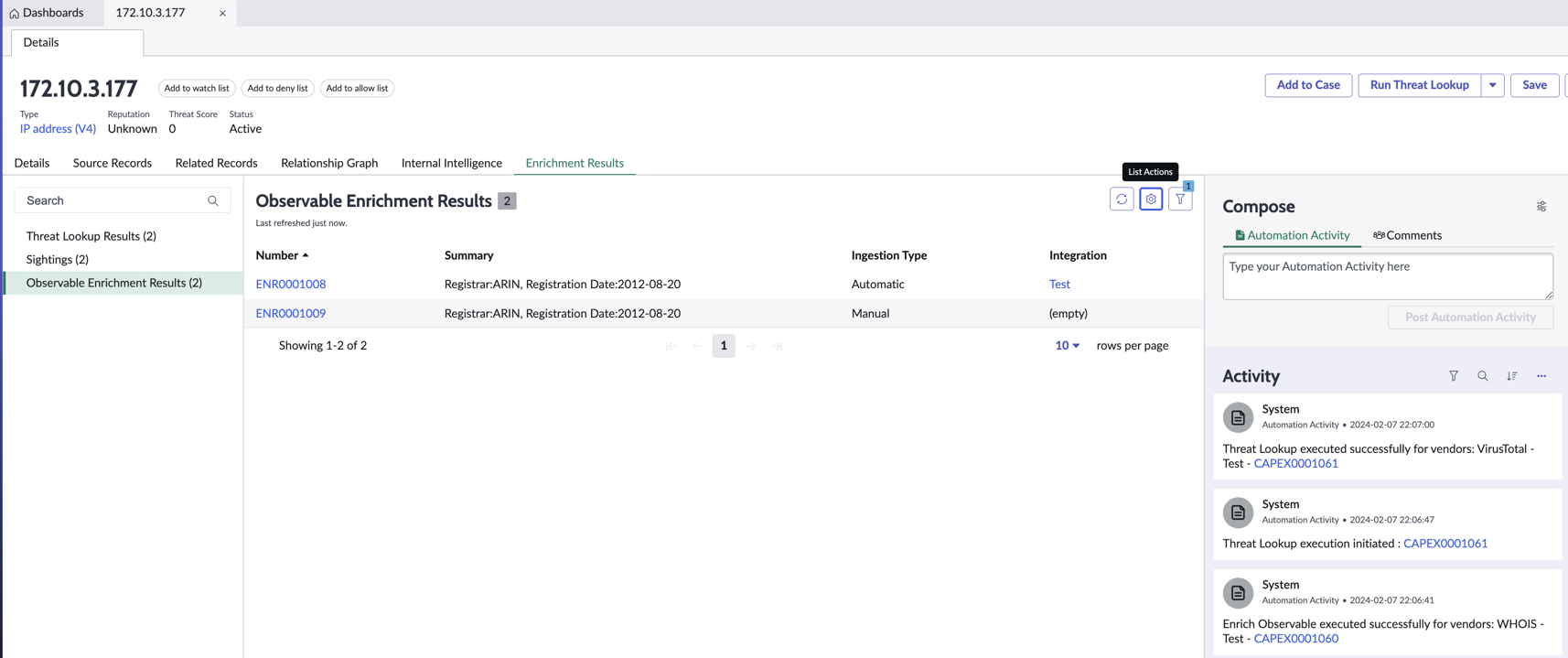Open Activity more options ellipsis

point(1541,376)
